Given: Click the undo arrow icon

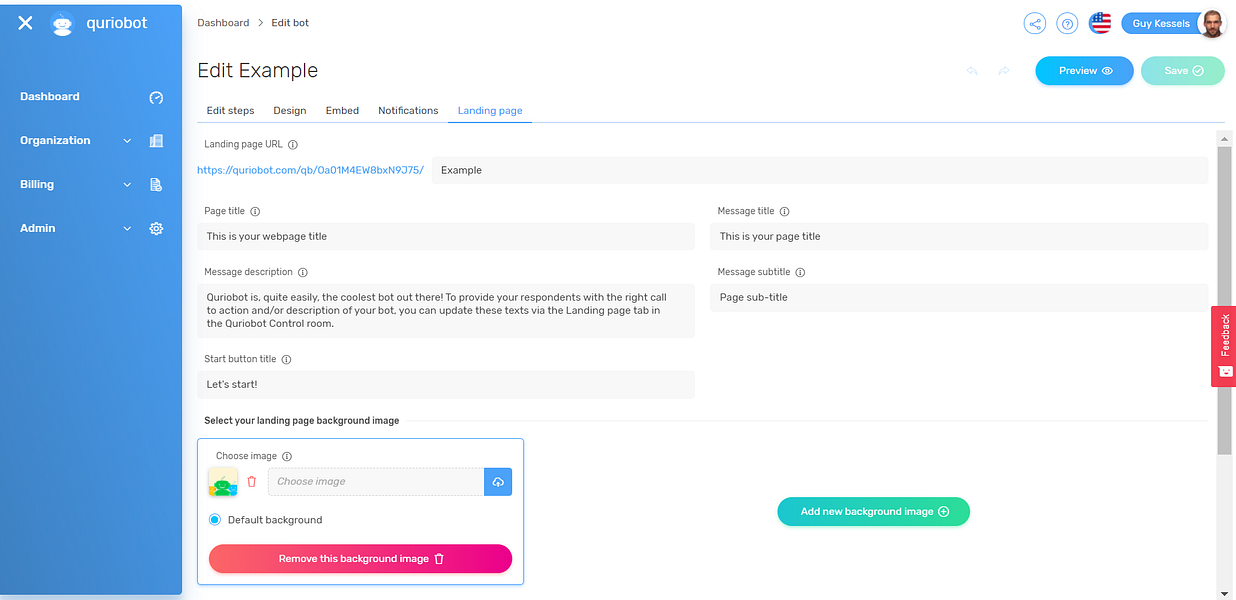Looking at the screenshot, I should [x=971, y=71].
